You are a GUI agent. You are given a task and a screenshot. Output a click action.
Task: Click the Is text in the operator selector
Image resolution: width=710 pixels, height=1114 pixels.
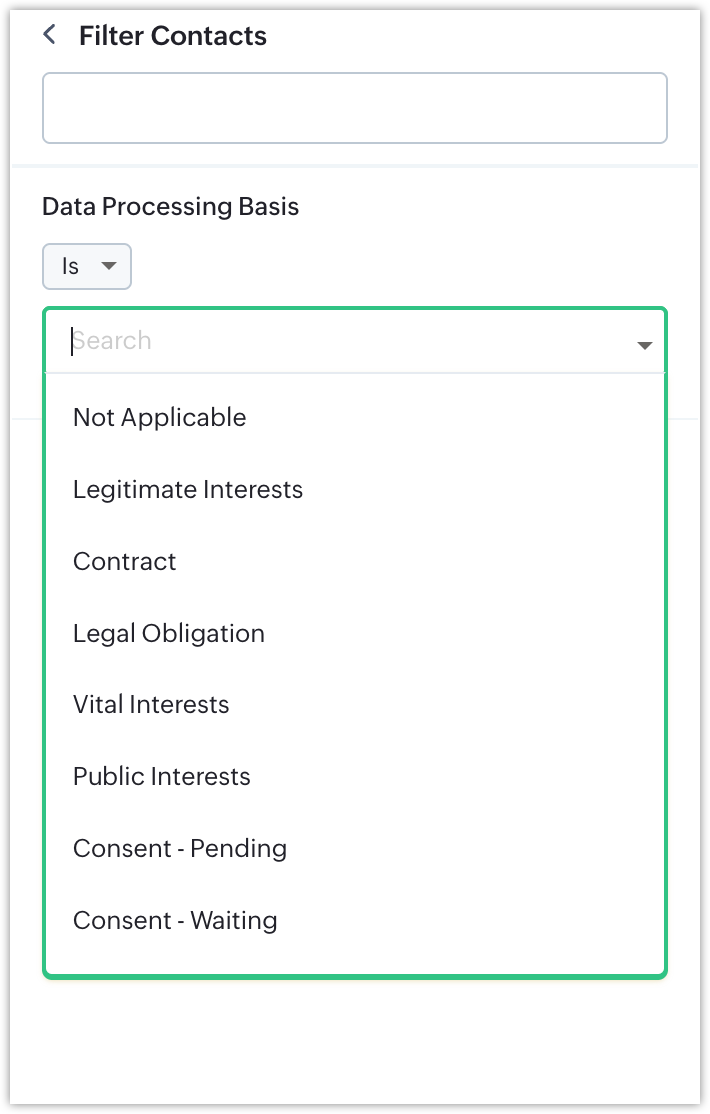click(x=70, y=267)
